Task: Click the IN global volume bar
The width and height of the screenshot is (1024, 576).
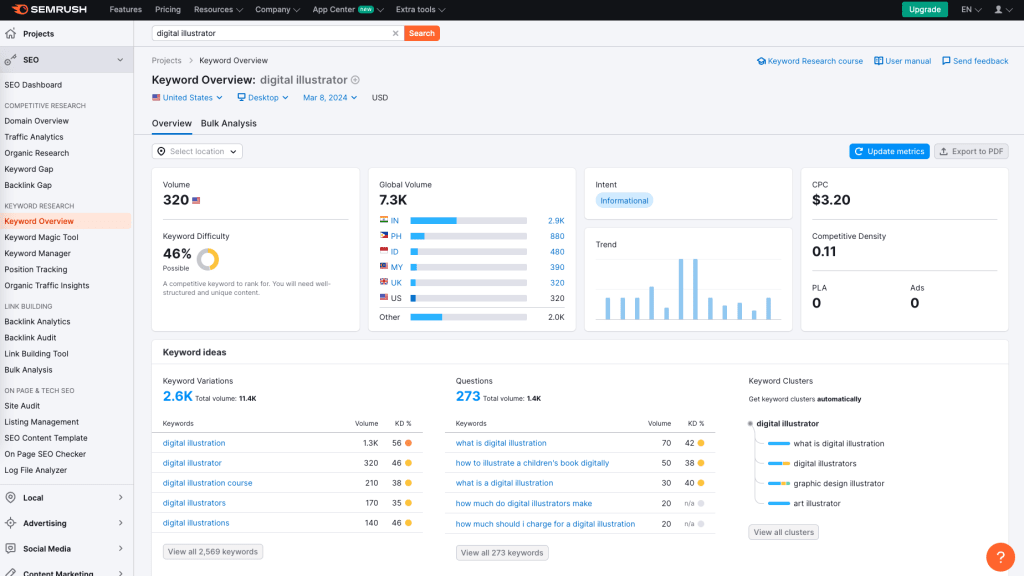Action: [x=468, y=221]
